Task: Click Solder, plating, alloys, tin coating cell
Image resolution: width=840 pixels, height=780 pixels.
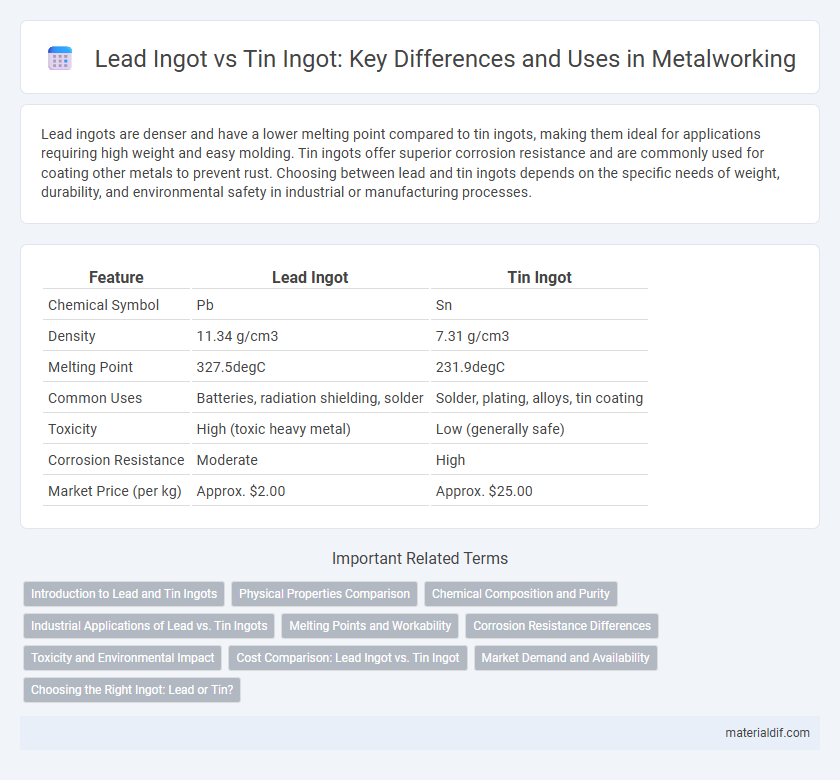Action: (539, 399)
